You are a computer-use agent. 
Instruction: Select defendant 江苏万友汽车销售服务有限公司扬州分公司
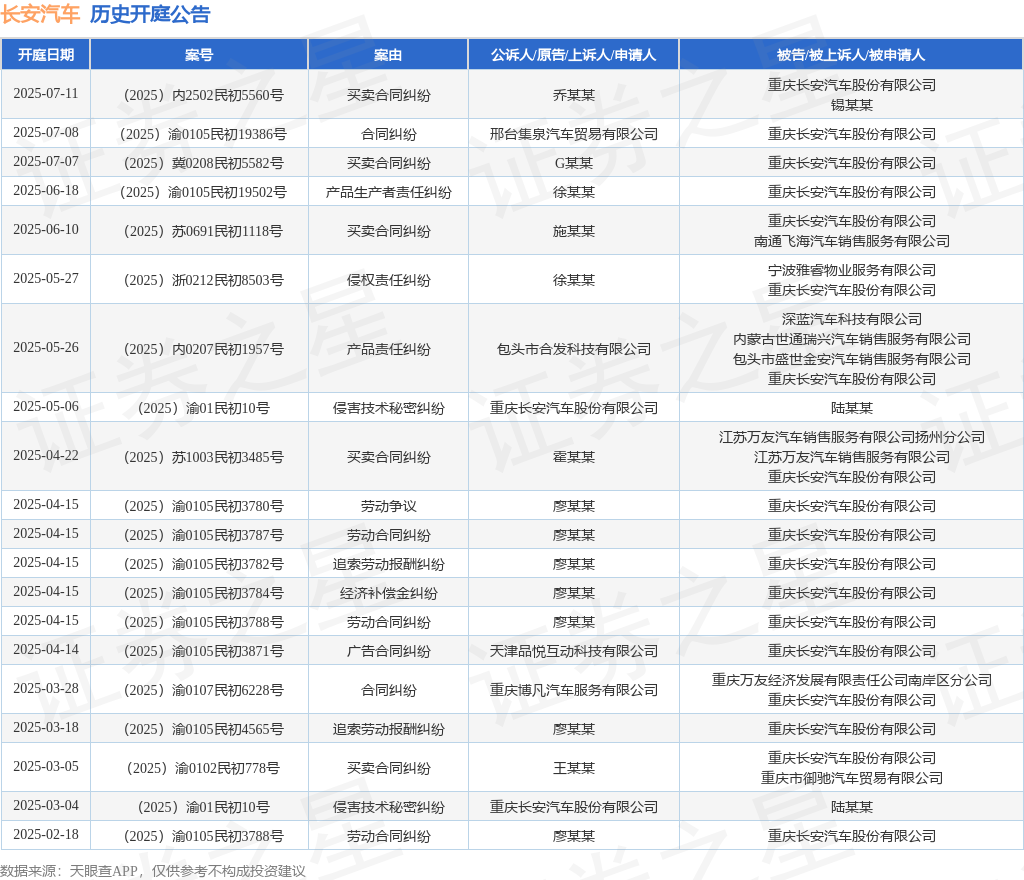[852, 437]
